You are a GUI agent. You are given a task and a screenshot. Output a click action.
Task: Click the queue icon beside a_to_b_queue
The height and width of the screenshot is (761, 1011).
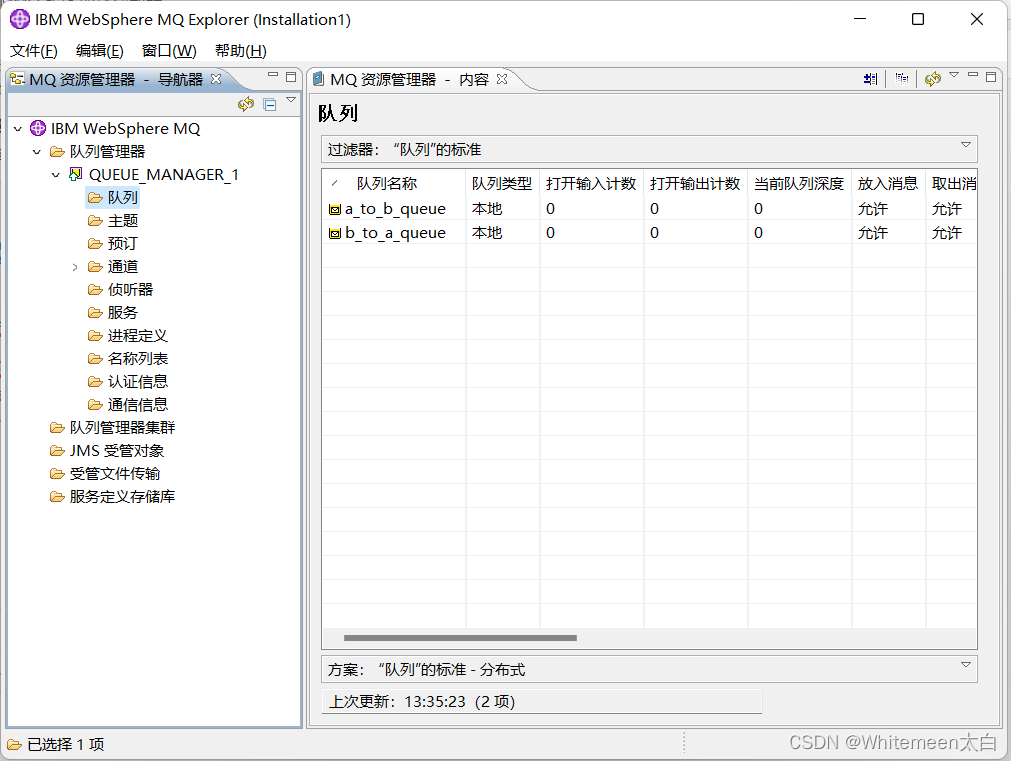click(x=335, y=210)
